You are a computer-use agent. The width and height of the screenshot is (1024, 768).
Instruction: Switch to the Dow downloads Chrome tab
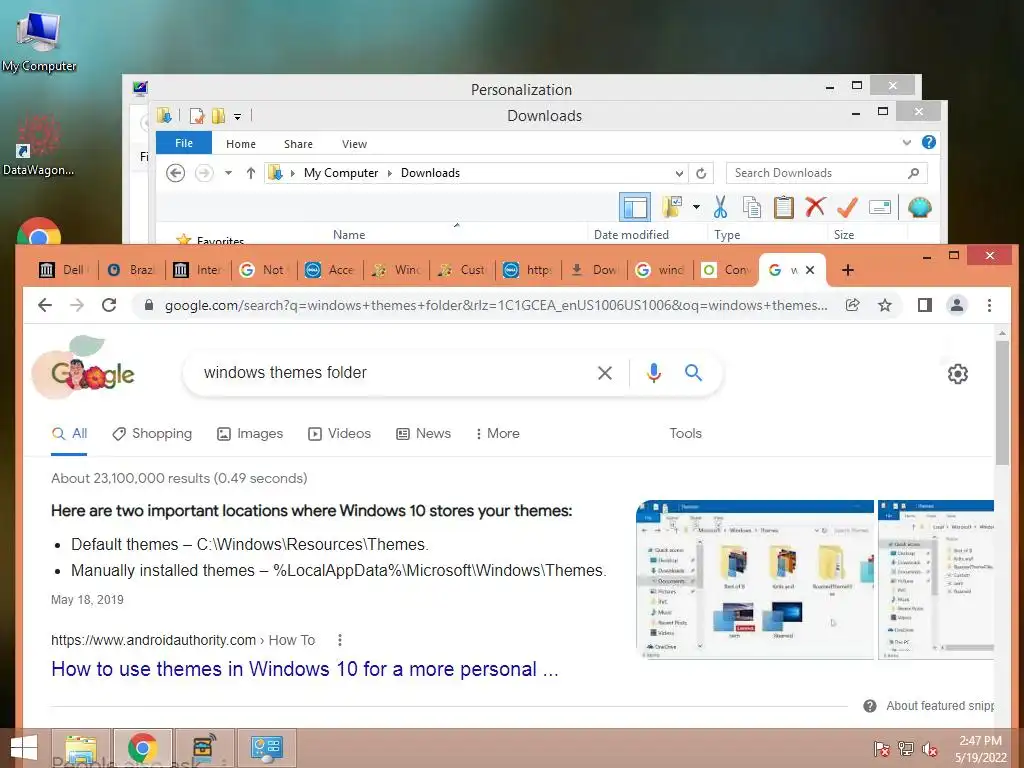(594, 270)
